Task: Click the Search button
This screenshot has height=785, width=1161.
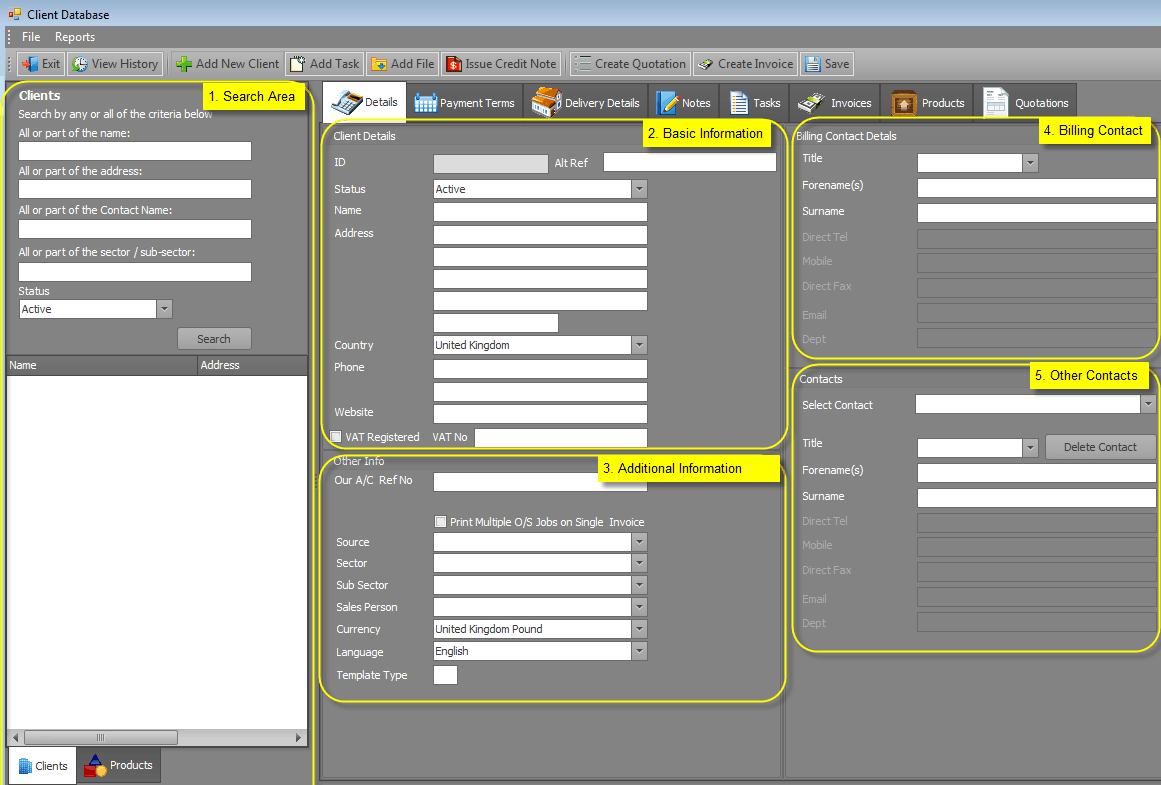Action: (214, 338)
